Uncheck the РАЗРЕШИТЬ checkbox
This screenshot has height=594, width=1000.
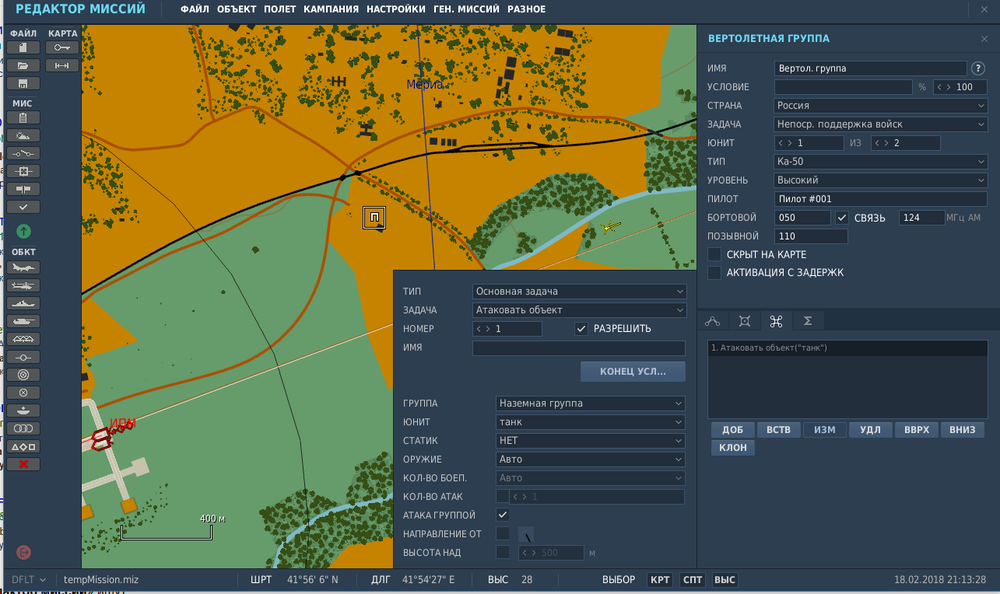tap(581, 328)
